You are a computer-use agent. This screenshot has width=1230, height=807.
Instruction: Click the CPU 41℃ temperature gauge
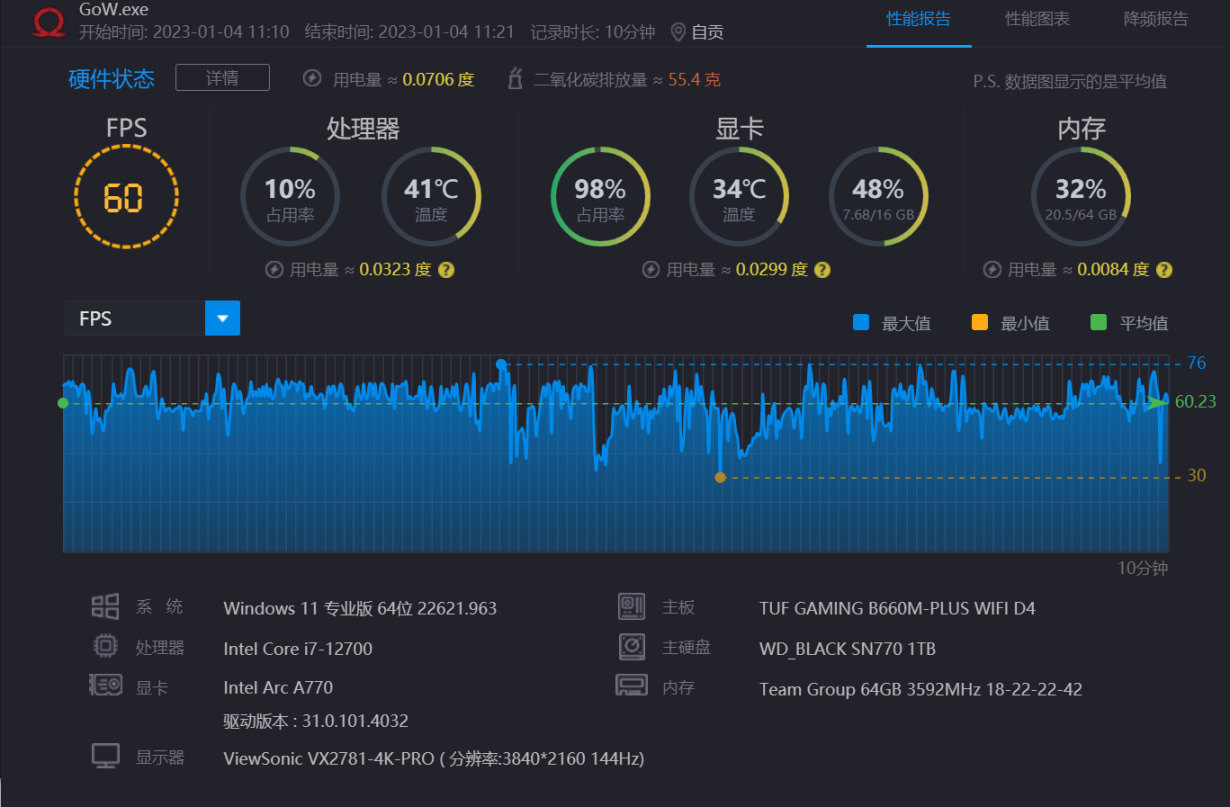tap(431, 197)
